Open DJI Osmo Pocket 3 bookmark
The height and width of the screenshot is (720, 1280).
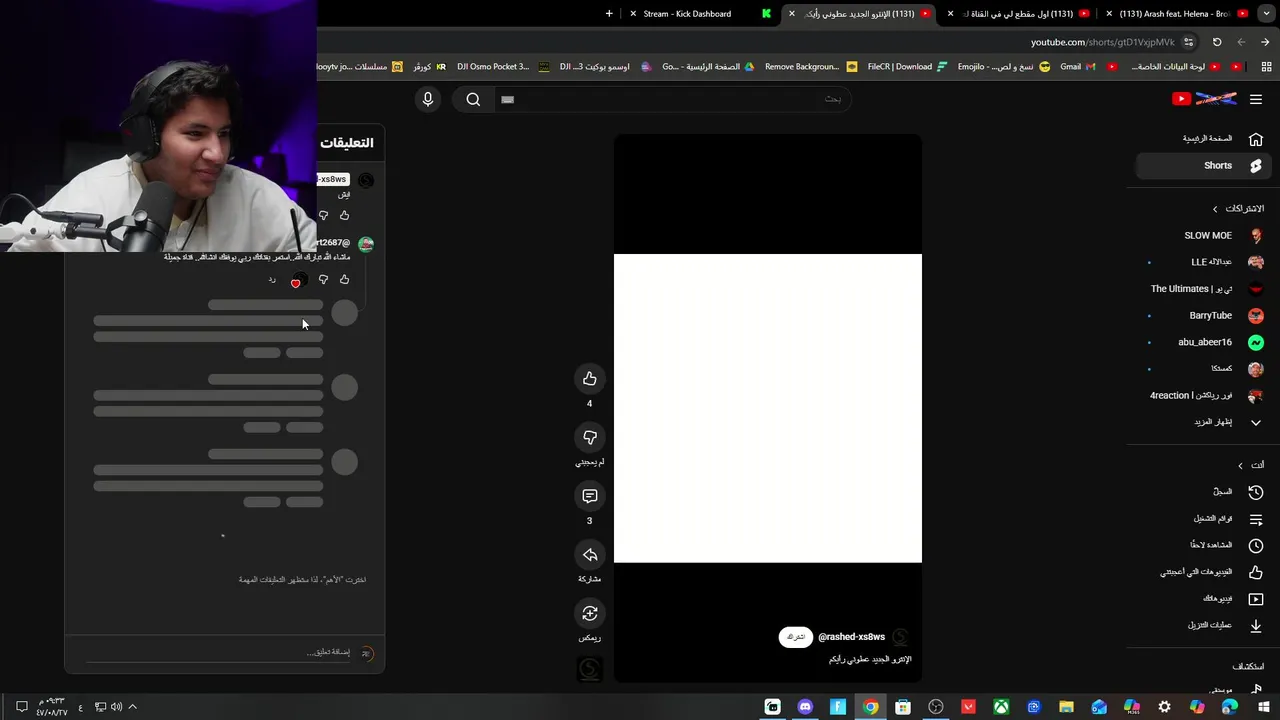tap(502, 67)
